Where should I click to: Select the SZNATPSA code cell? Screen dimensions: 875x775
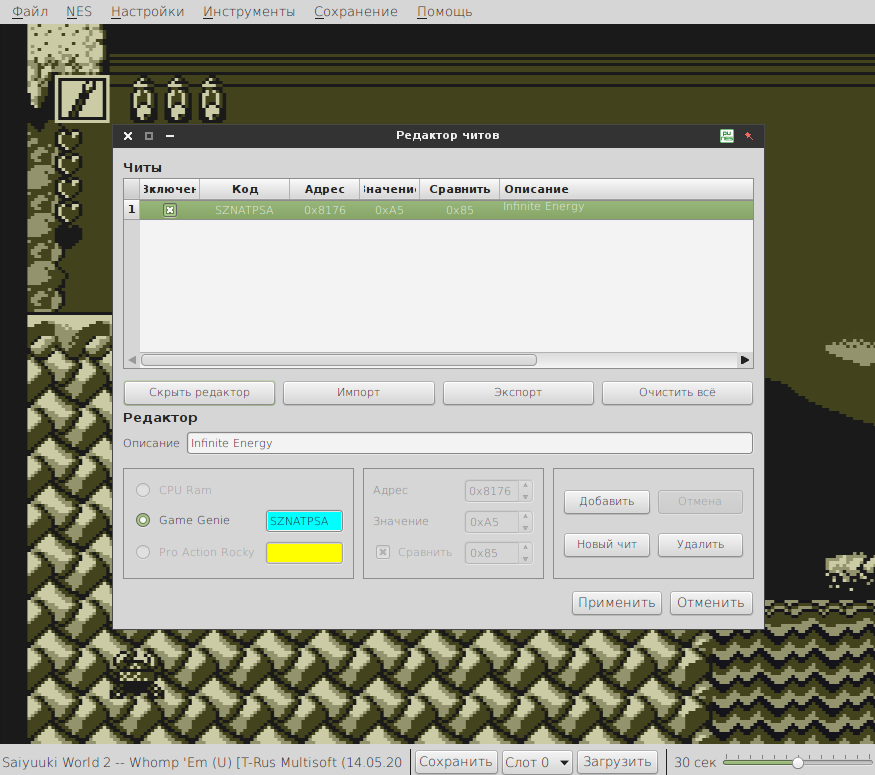tap(244, 210)
